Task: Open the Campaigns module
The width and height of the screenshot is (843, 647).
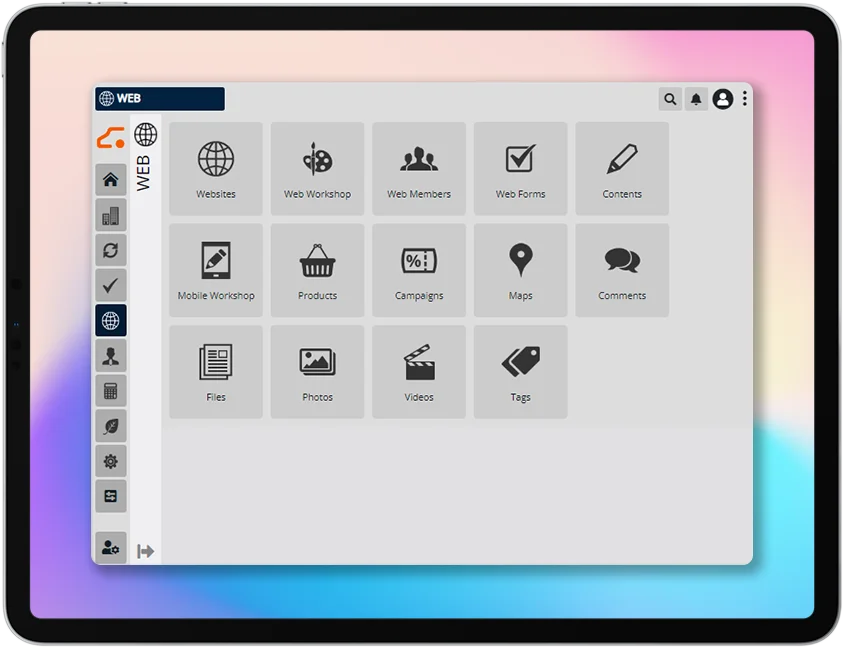Action: point(419,270)
